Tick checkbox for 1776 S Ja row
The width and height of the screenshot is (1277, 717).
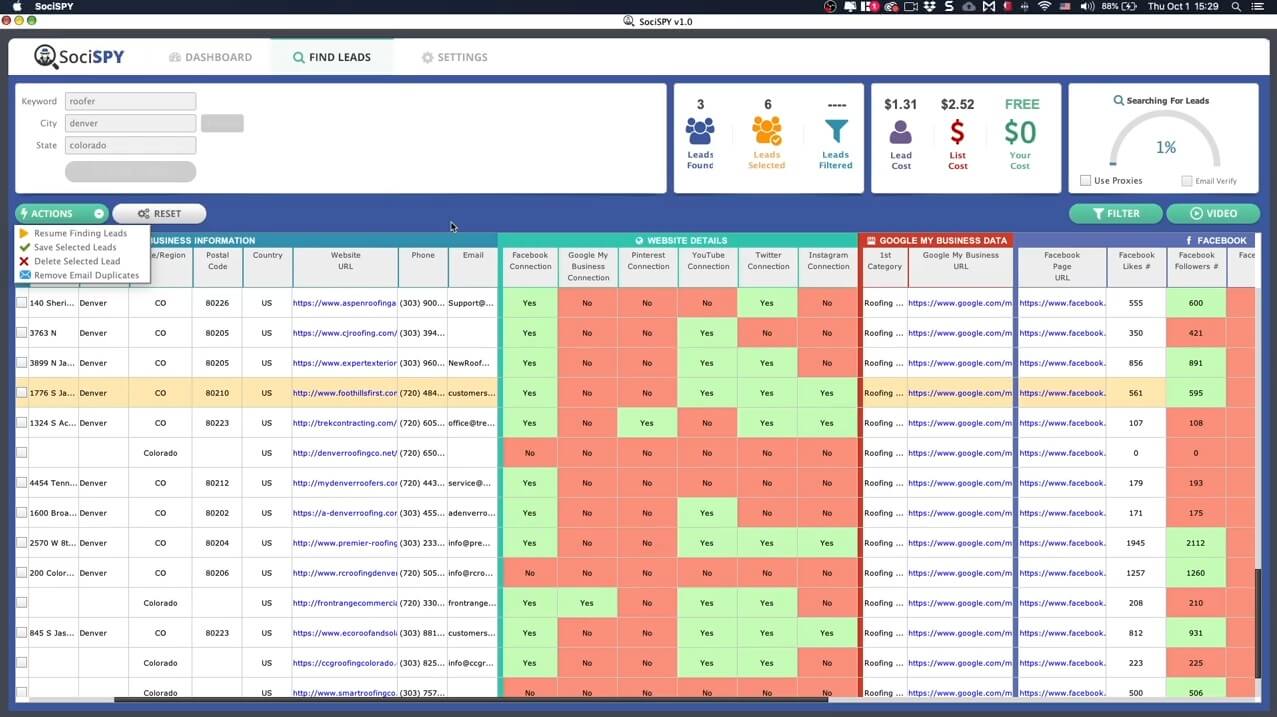(x=22, y=393)
